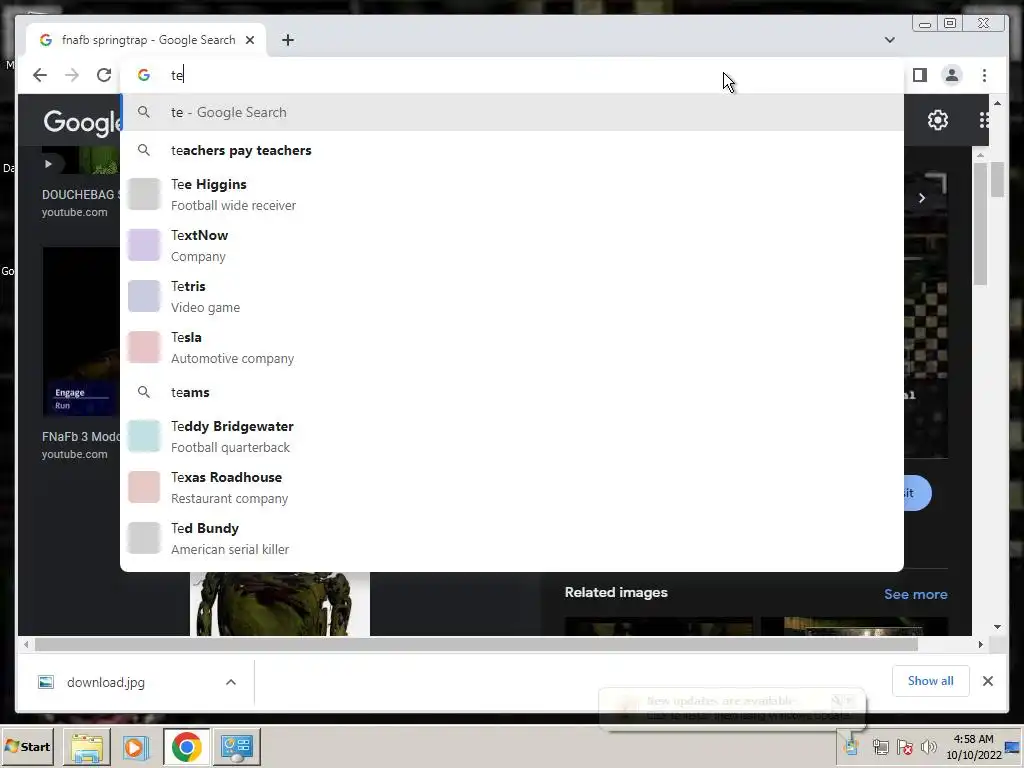Click the action center flag icon

[904, 747]
